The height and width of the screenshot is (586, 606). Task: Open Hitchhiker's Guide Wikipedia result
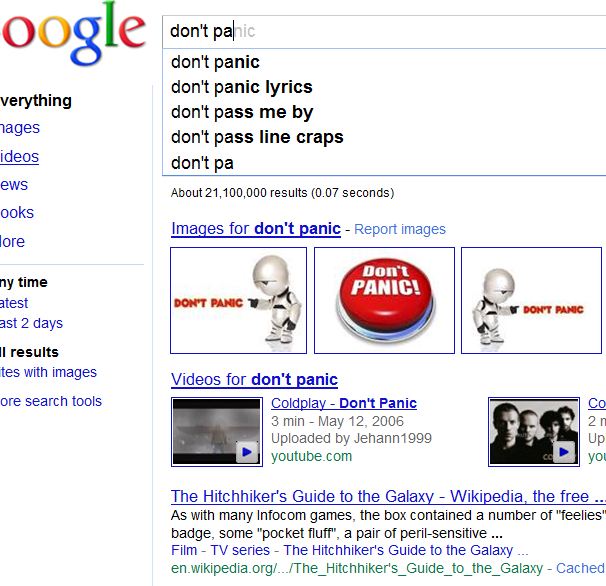380,496
